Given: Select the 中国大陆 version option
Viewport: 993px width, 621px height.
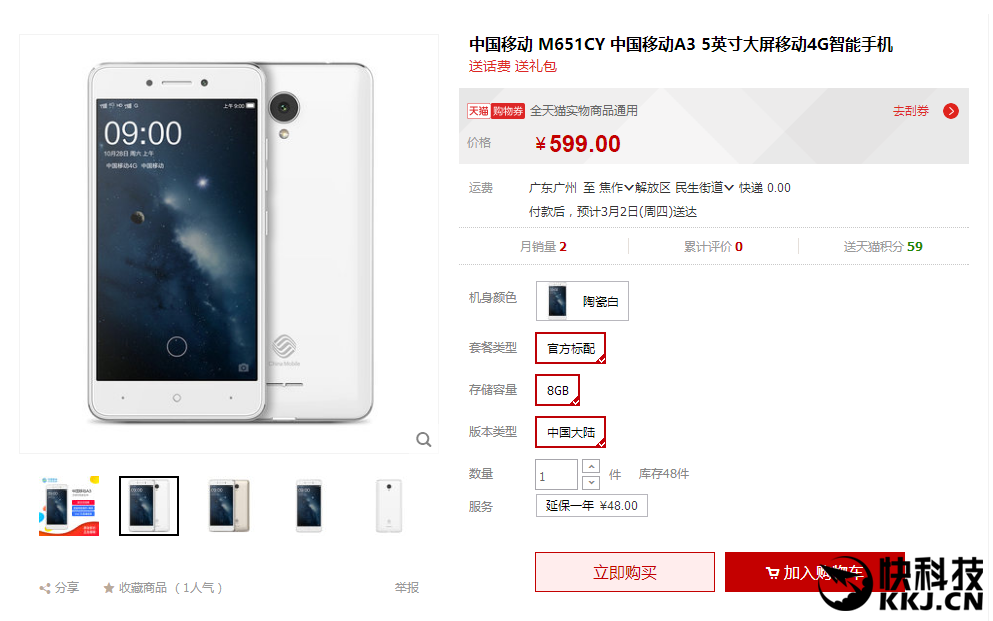Looking at the screenshot, I should click(571, 432).
